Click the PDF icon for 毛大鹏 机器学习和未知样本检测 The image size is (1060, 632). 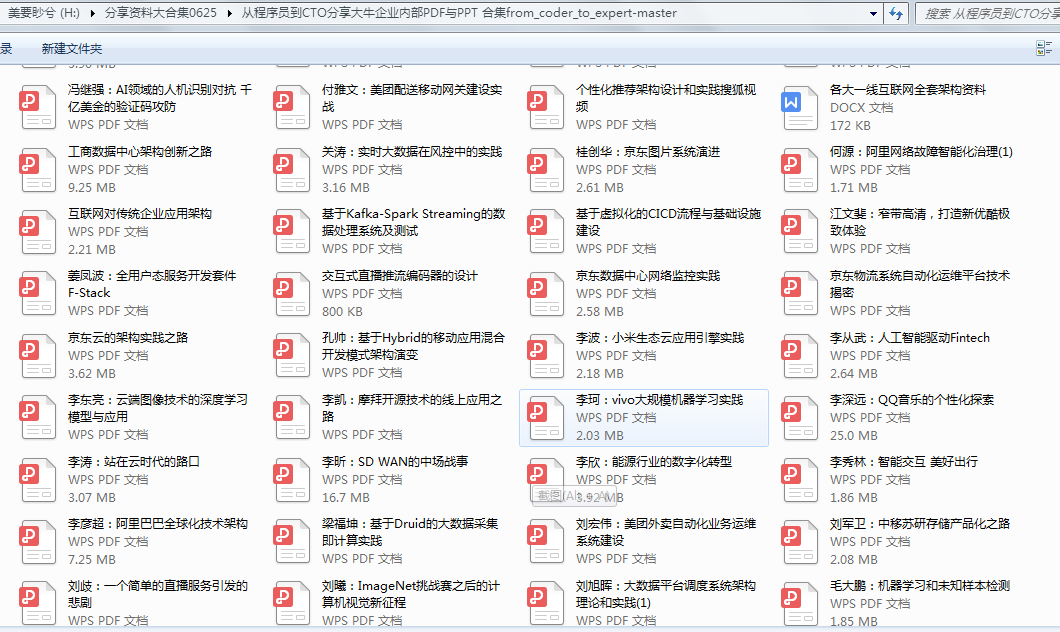click(800, 603)
